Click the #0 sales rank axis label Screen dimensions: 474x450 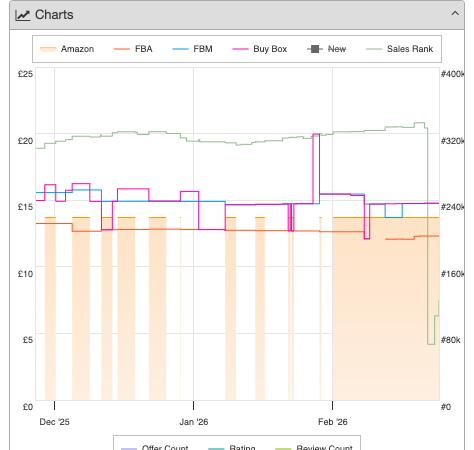(446, 407)
